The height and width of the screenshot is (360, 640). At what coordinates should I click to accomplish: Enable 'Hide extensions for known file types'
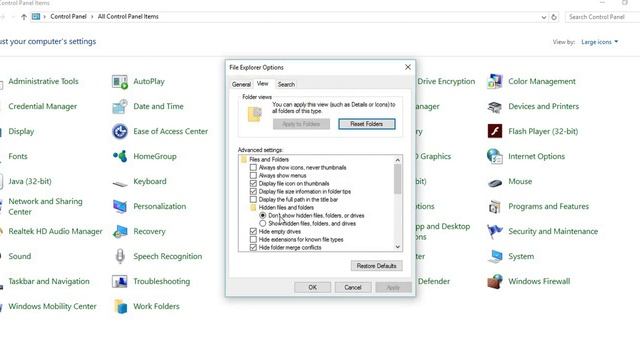tap(253, 240)
